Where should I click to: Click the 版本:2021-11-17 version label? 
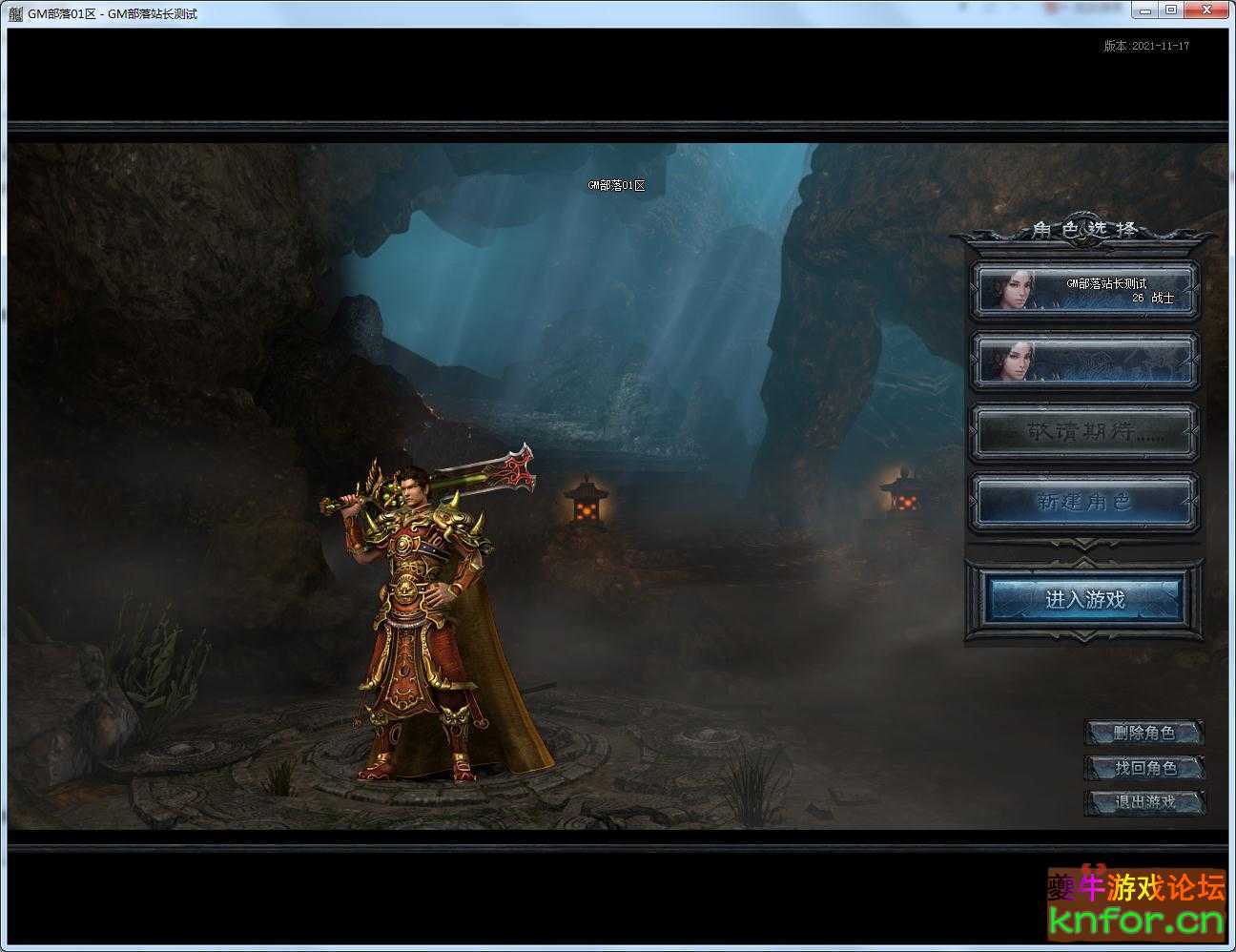click(1146, 46)
